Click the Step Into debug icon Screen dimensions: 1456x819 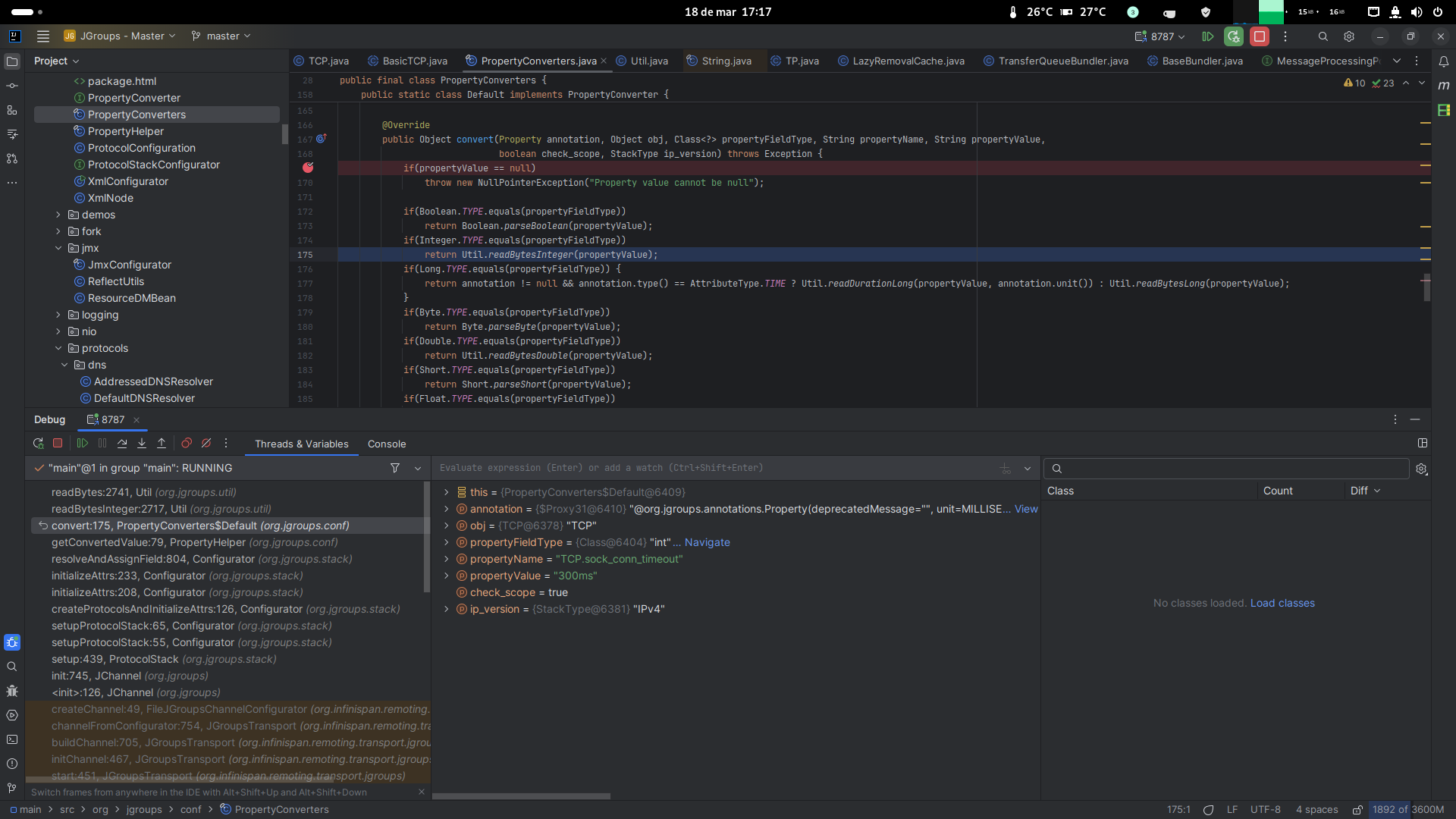(x=142, y=444)
